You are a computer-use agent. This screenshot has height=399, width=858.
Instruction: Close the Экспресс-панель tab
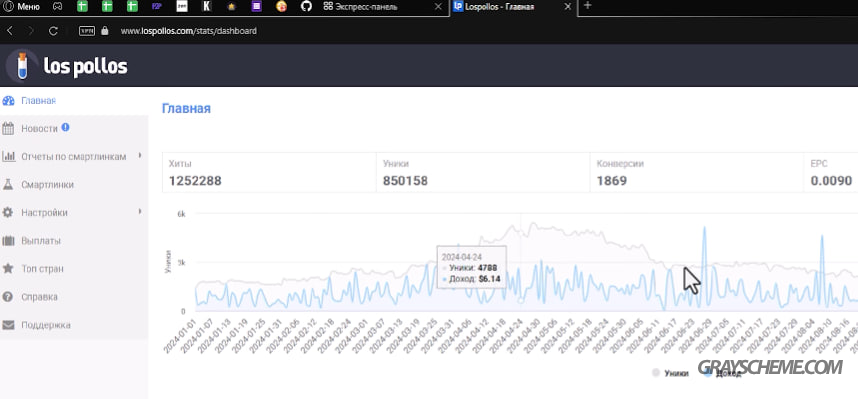point(437,7)
